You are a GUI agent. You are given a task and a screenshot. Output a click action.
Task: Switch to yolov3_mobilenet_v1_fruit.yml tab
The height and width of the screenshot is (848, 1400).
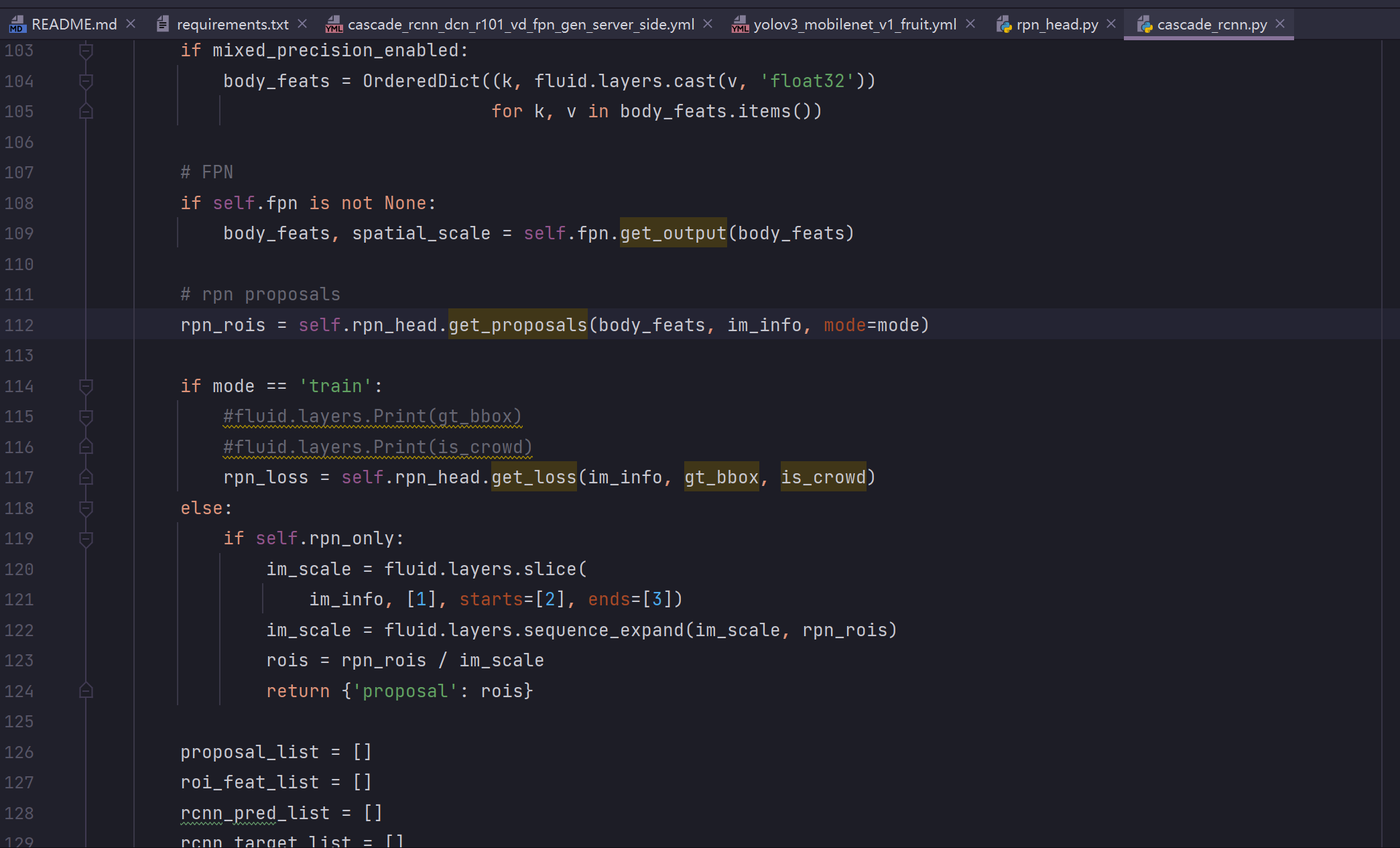(854, 25)
